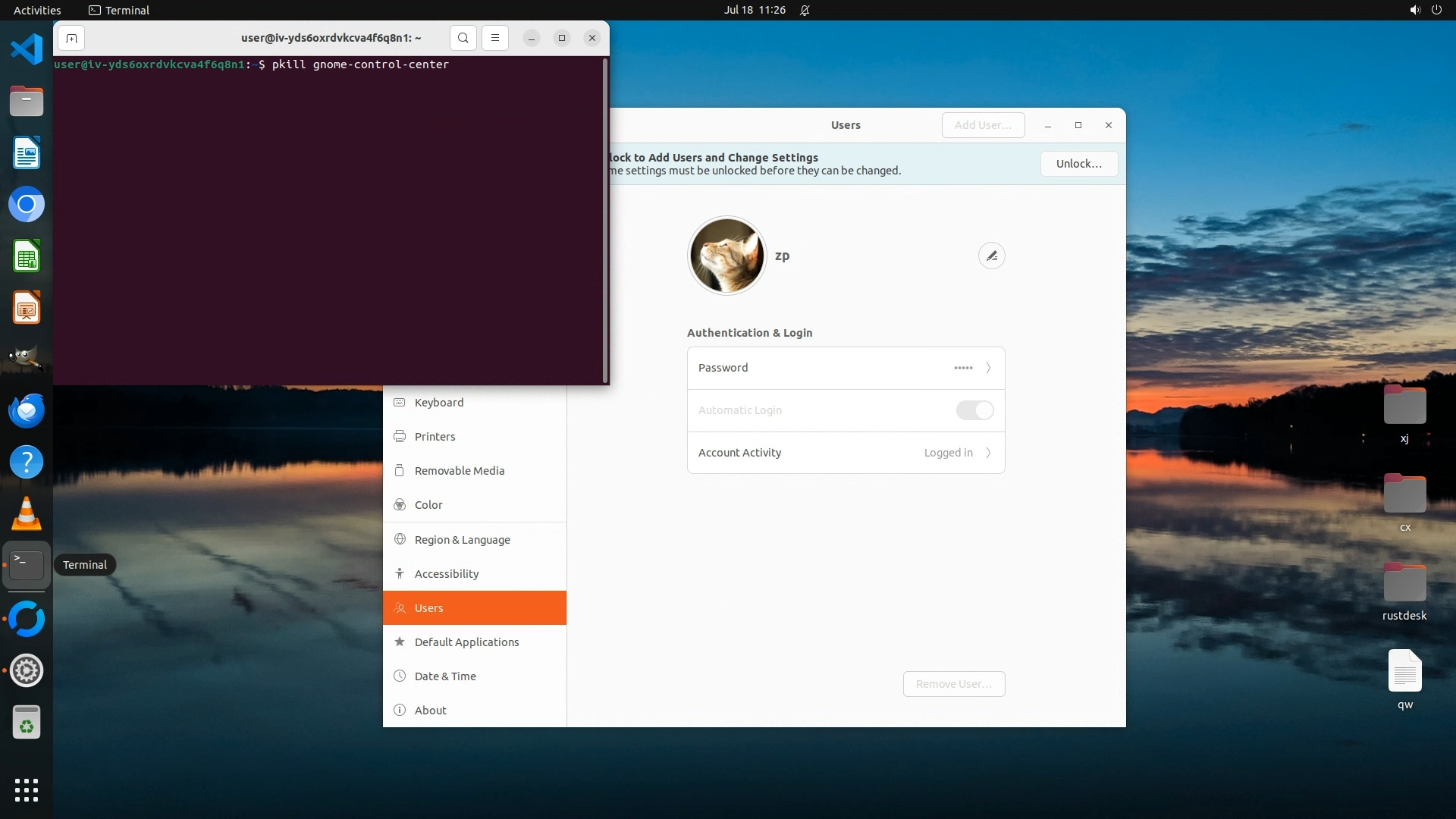This screenshot has height=819, width=1456.
Task: Click the edit username pencil icon
Action: point(991,256)
